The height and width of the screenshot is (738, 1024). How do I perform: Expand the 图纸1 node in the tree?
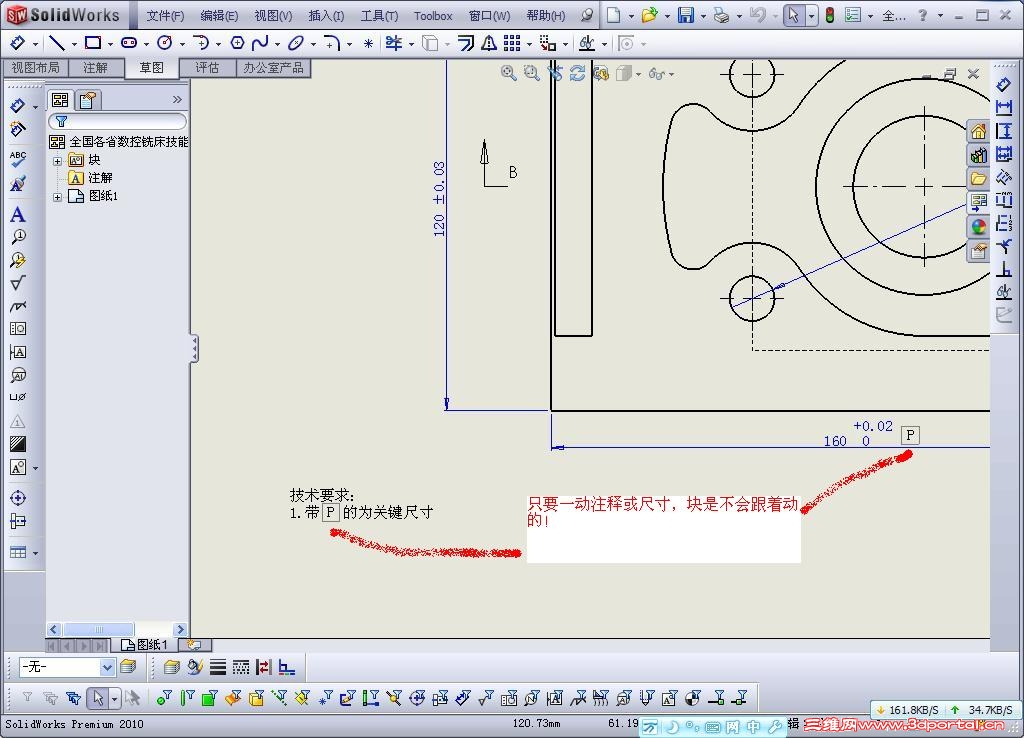pos(57,197)
